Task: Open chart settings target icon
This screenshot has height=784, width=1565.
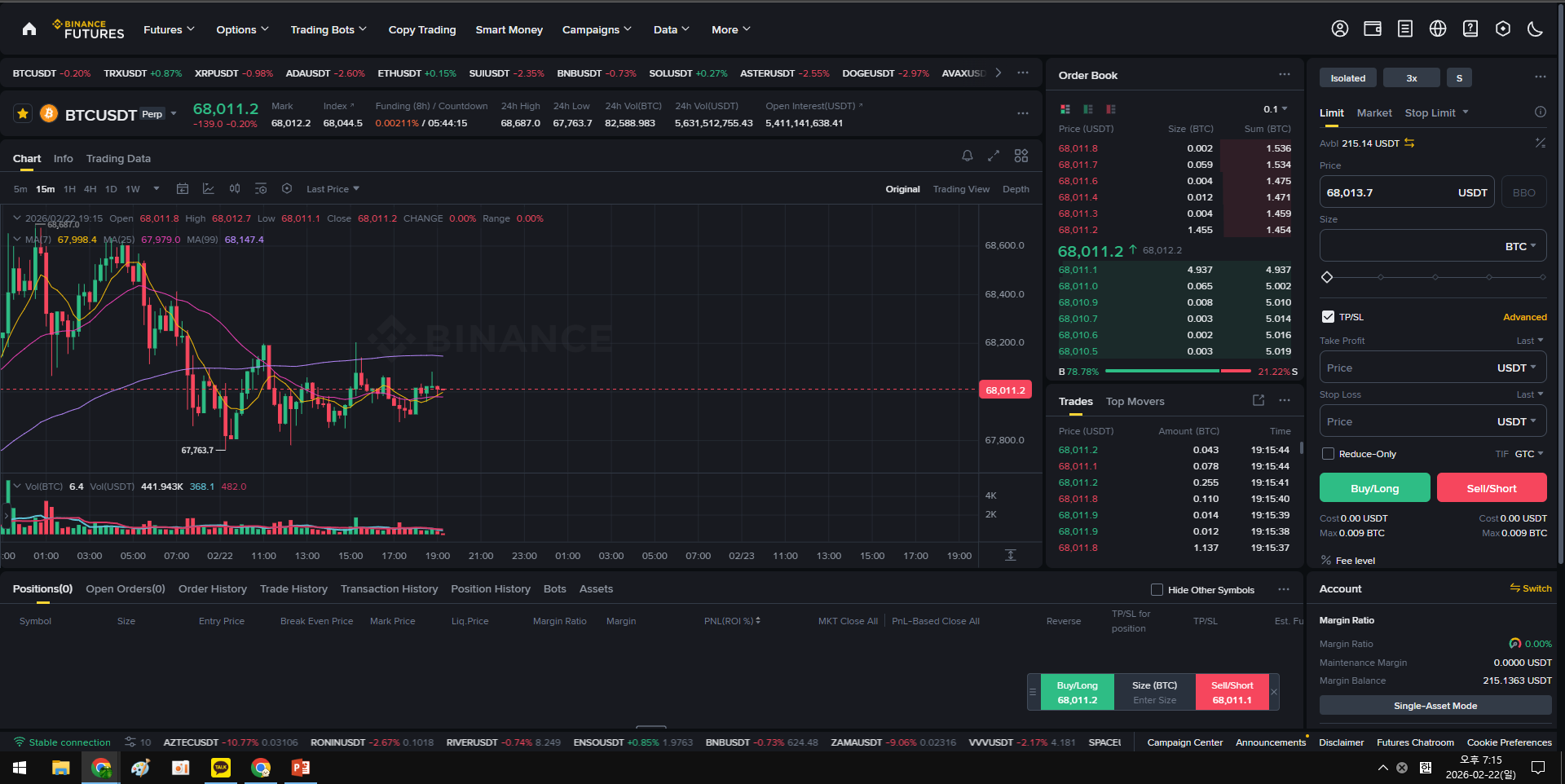Action: click(x=287, y=189)
